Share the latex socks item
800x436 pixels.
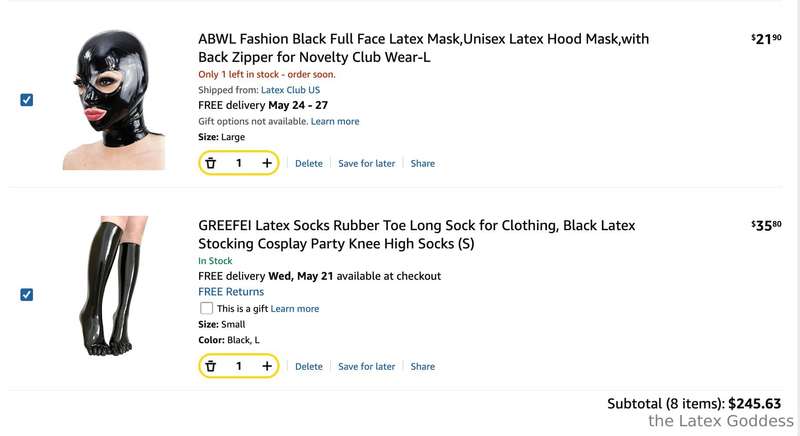[x=422, y=367]
